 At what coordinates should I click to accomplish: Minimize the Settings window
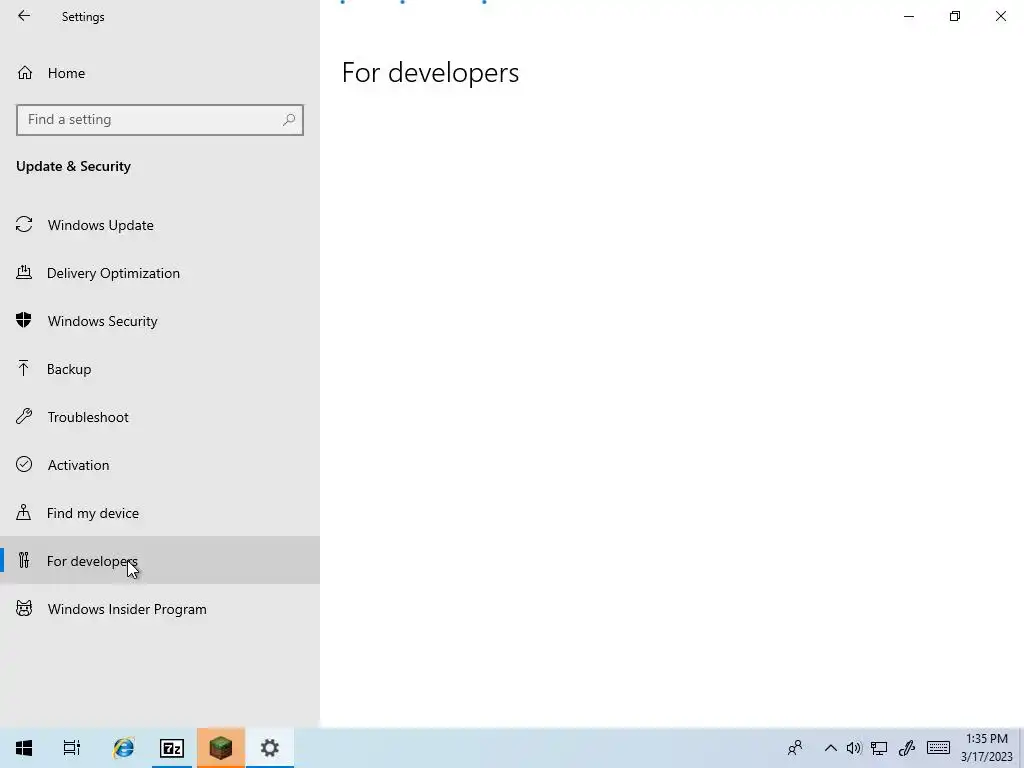click(908, 16)
